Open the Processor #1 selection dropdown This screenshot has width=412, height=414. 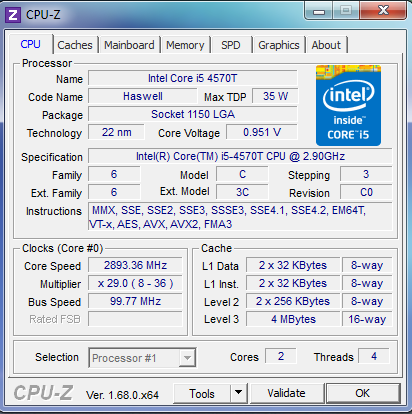[x=142, y=358]
